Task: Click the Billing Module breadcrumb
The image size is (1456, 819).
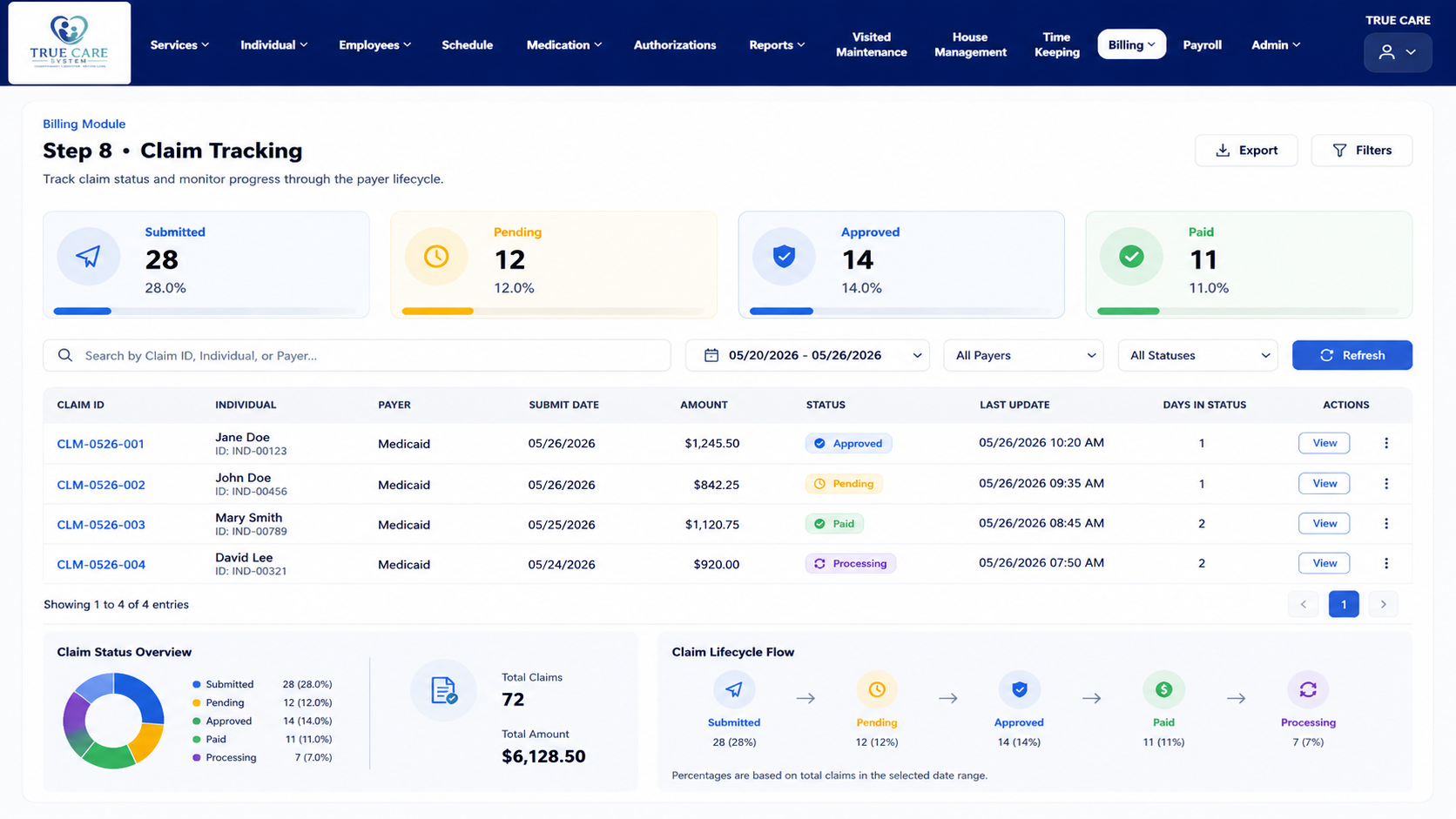Action: [84, 124]
